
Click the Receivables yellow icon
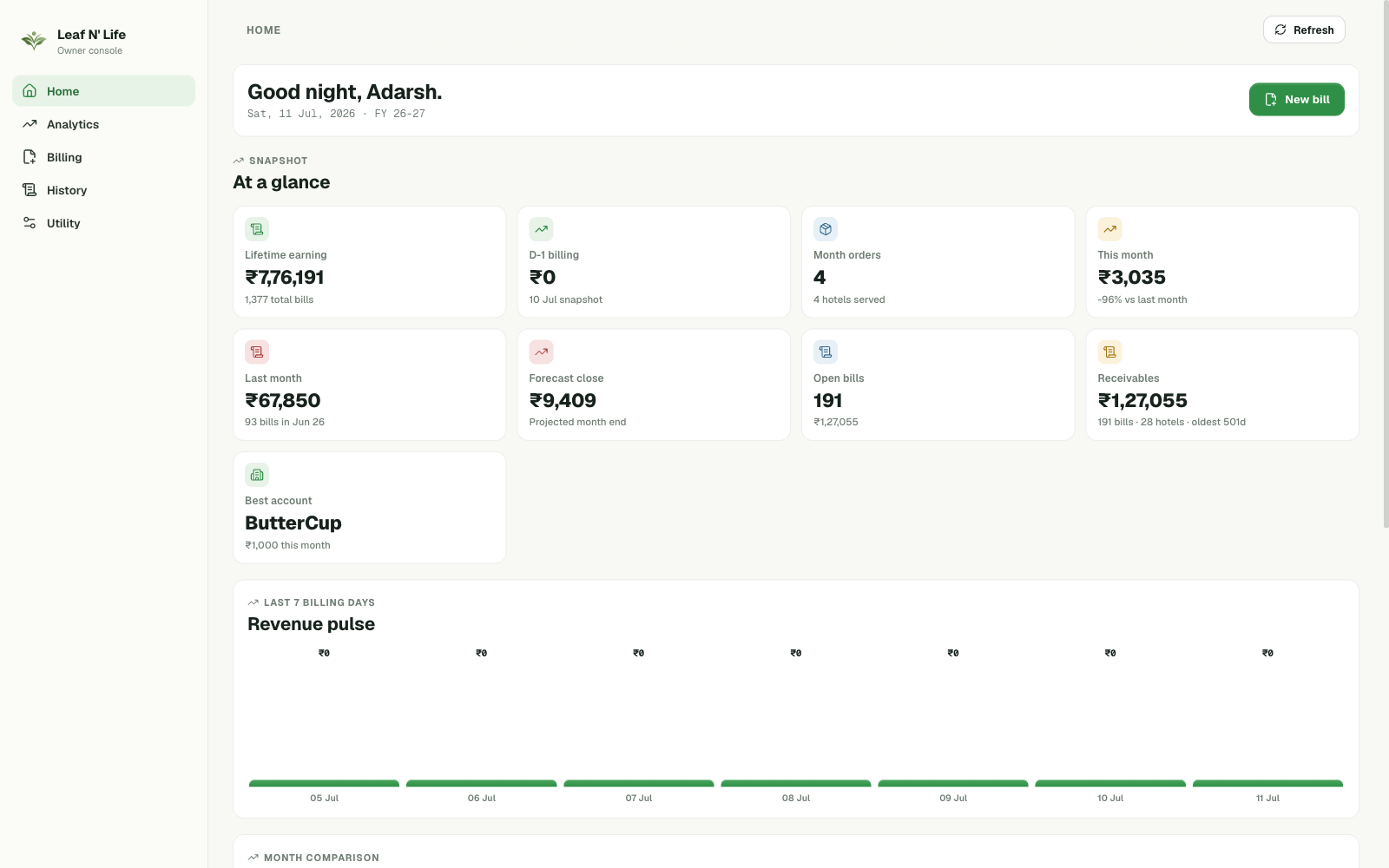coord(1109,352)
